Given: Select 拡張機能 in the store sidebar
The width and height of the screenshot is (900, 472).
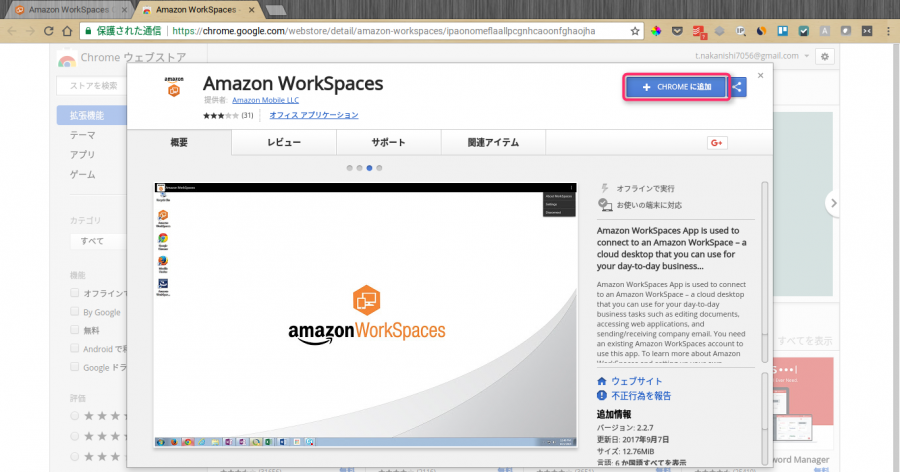Looking at the screenshot, I should coord(92,115).
